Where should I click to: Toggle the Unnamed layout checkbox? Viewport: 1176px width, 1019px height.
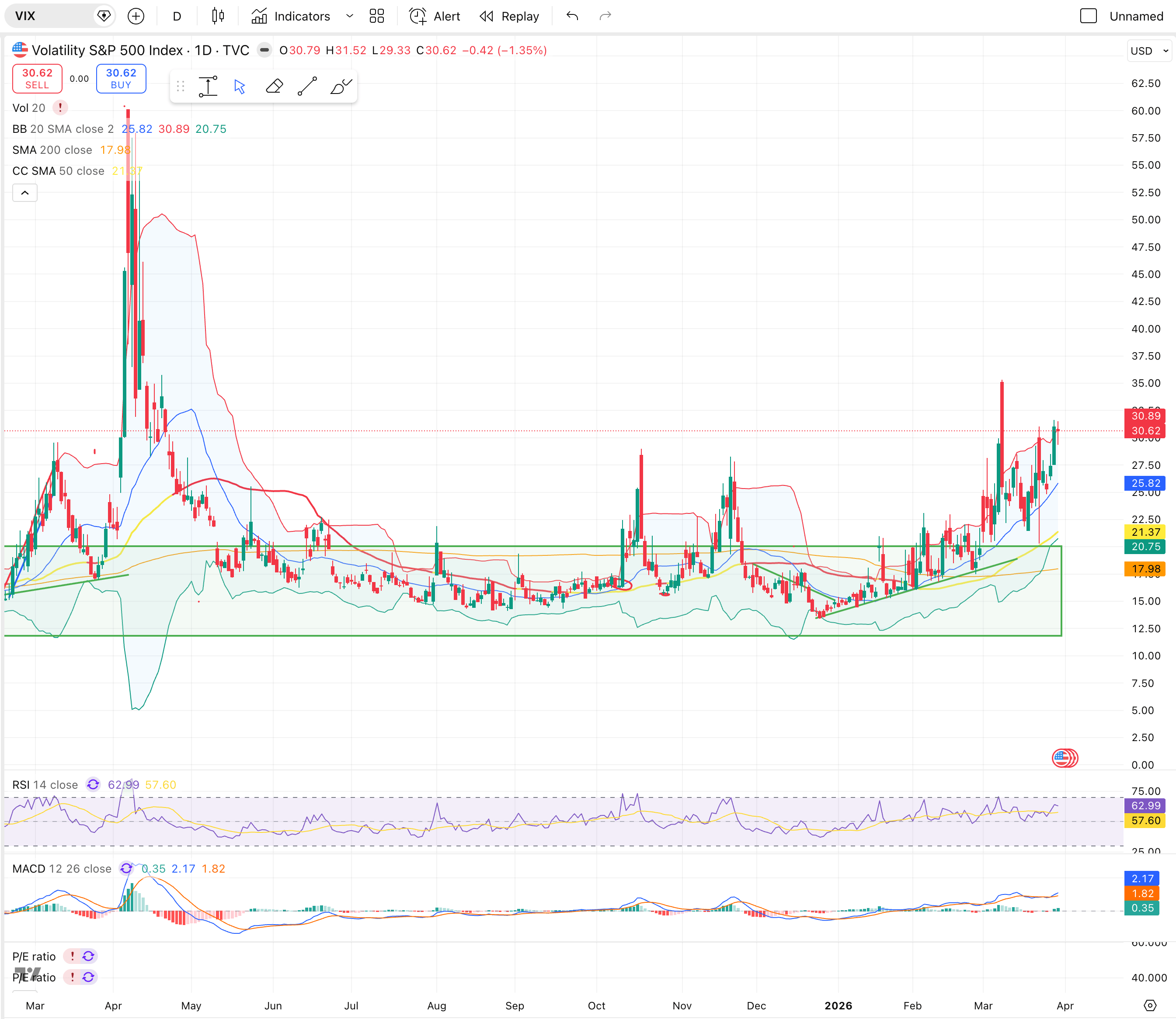[x=1088, y=16]
